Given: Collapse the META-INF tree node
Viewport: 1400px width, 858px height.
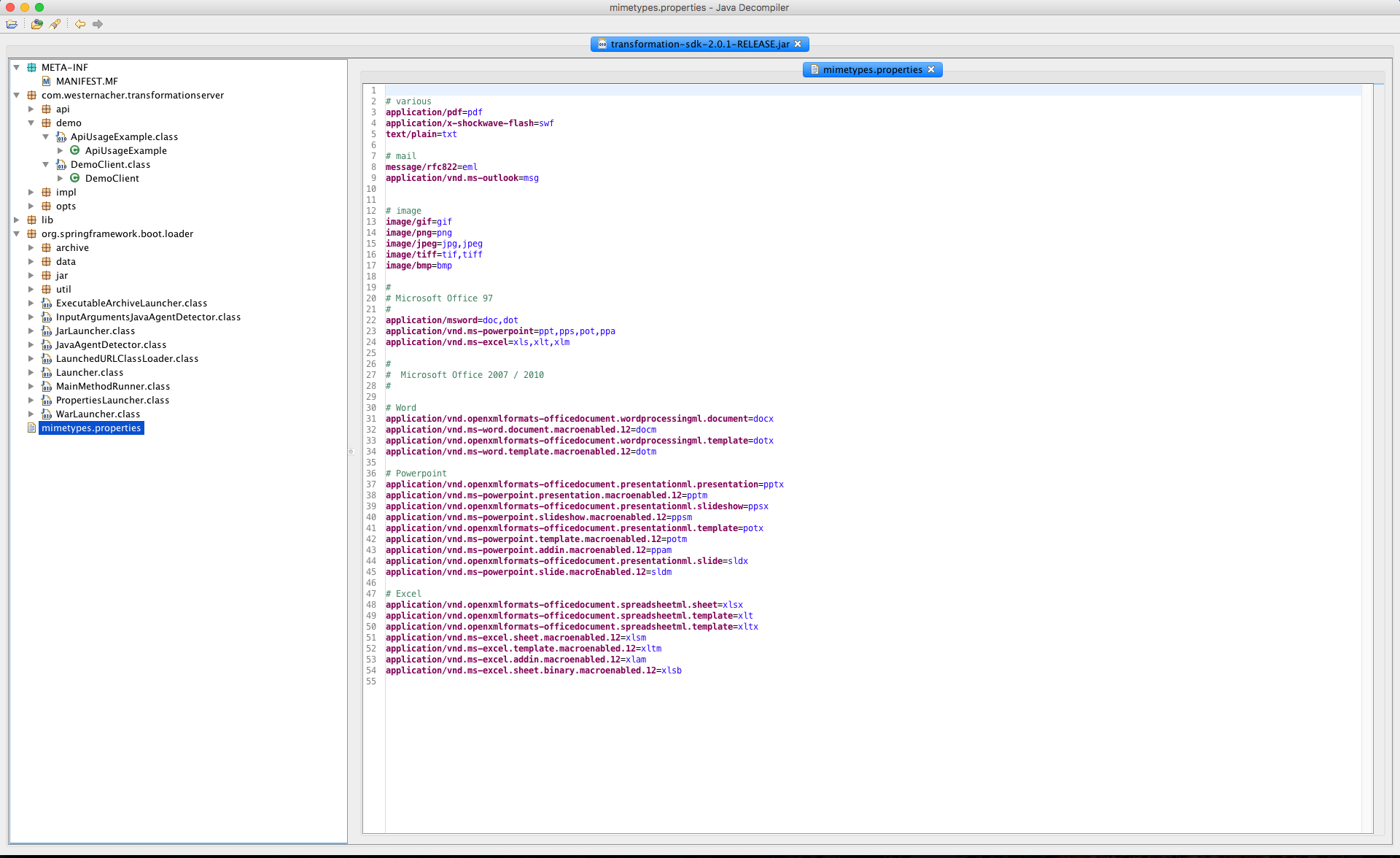Looking at the screenshot, I should coord(17,67).
